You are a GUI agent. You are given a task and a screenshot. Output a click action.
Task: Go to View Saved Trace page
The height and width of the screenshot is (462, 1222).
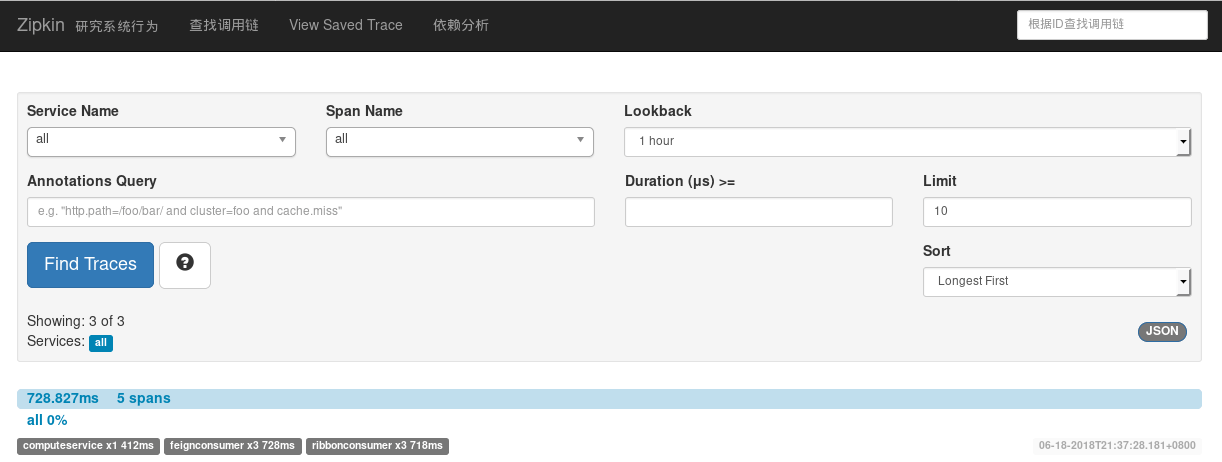[346, 25]
